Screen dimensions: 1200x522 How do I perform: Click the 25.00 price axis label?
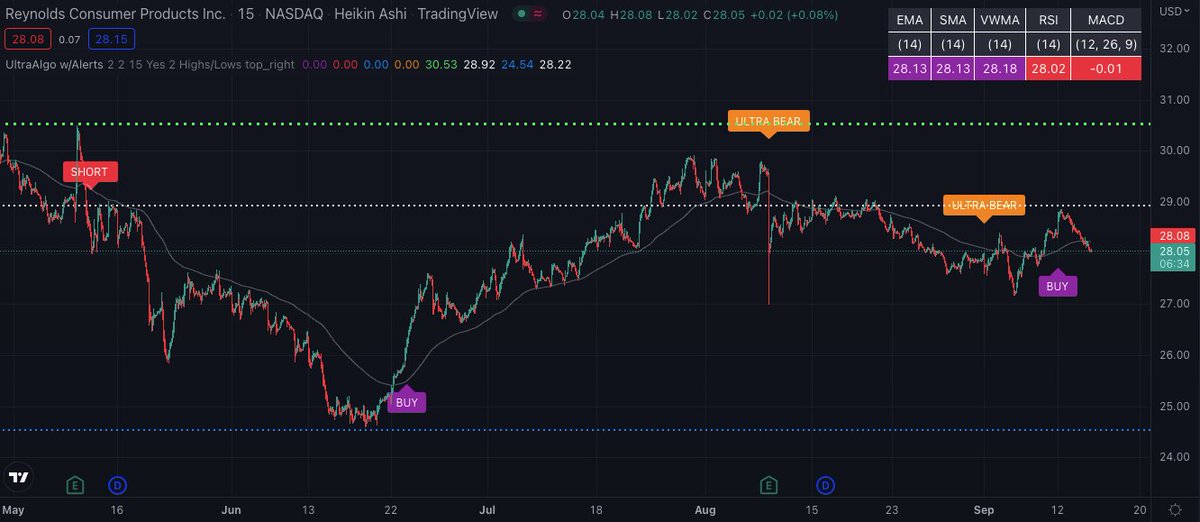click(1173, 406)
